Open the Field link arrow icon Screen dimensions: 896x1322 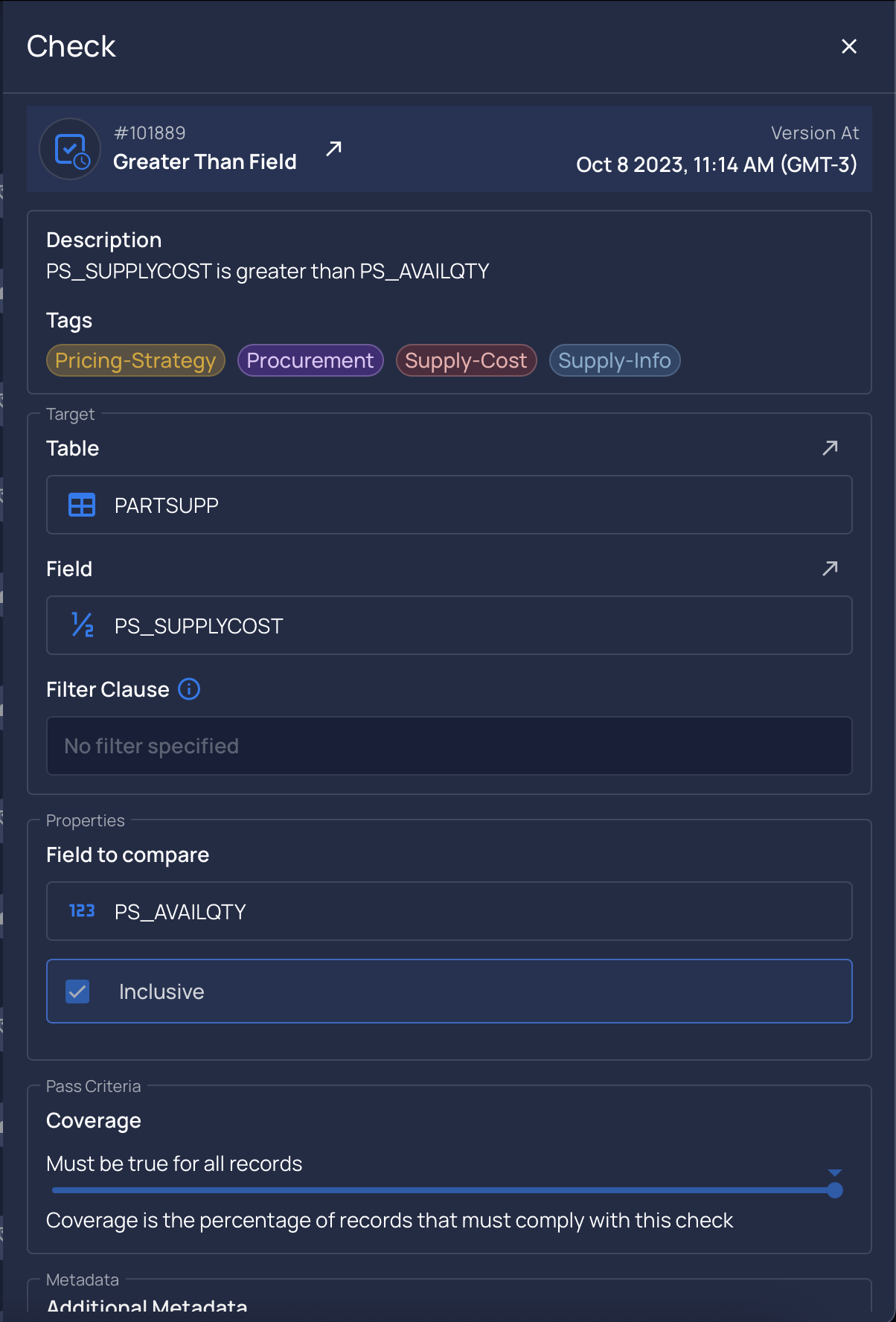tap(830, 568)
